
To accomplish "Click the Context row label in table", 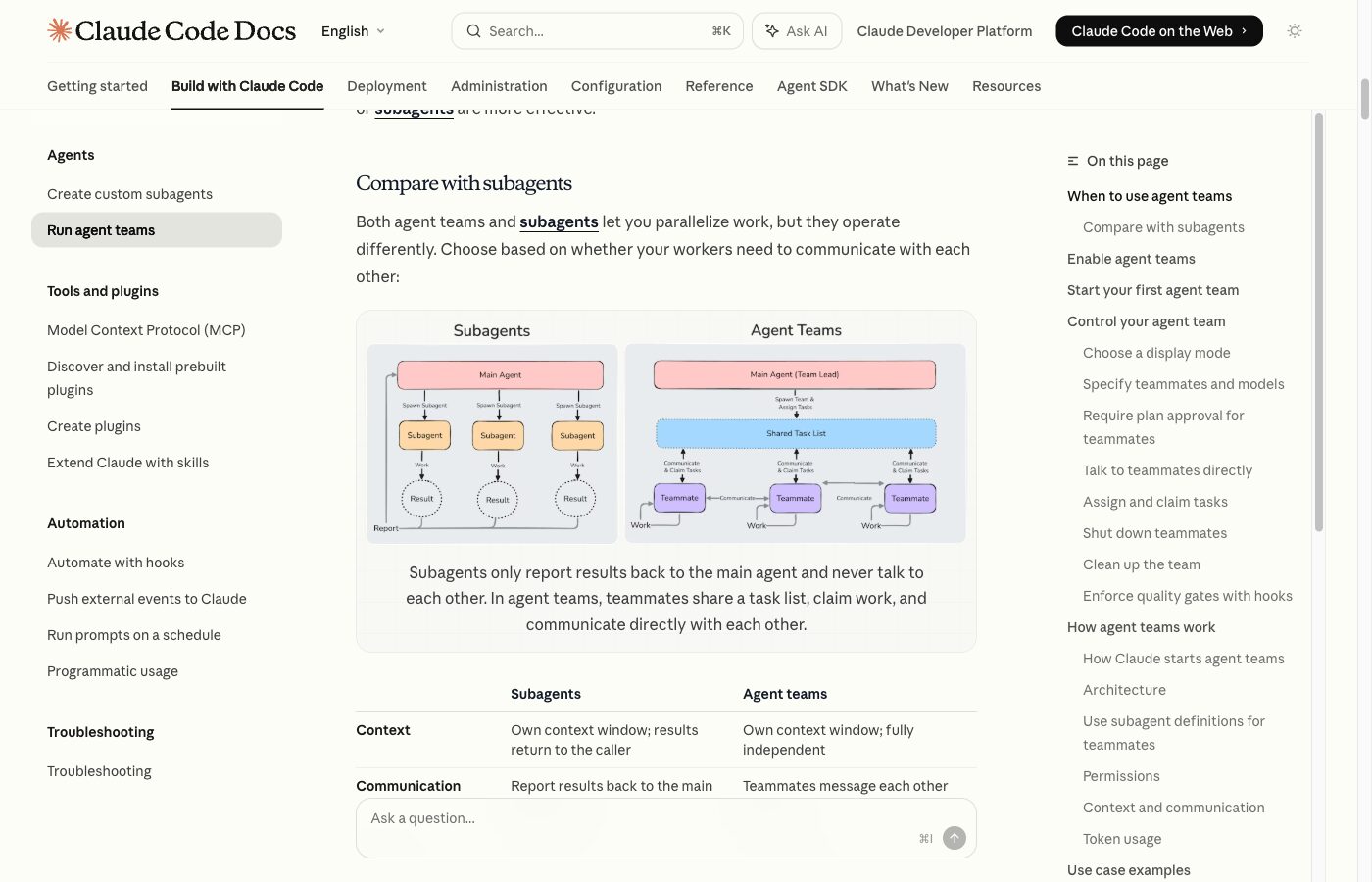I will pos(383,730).
